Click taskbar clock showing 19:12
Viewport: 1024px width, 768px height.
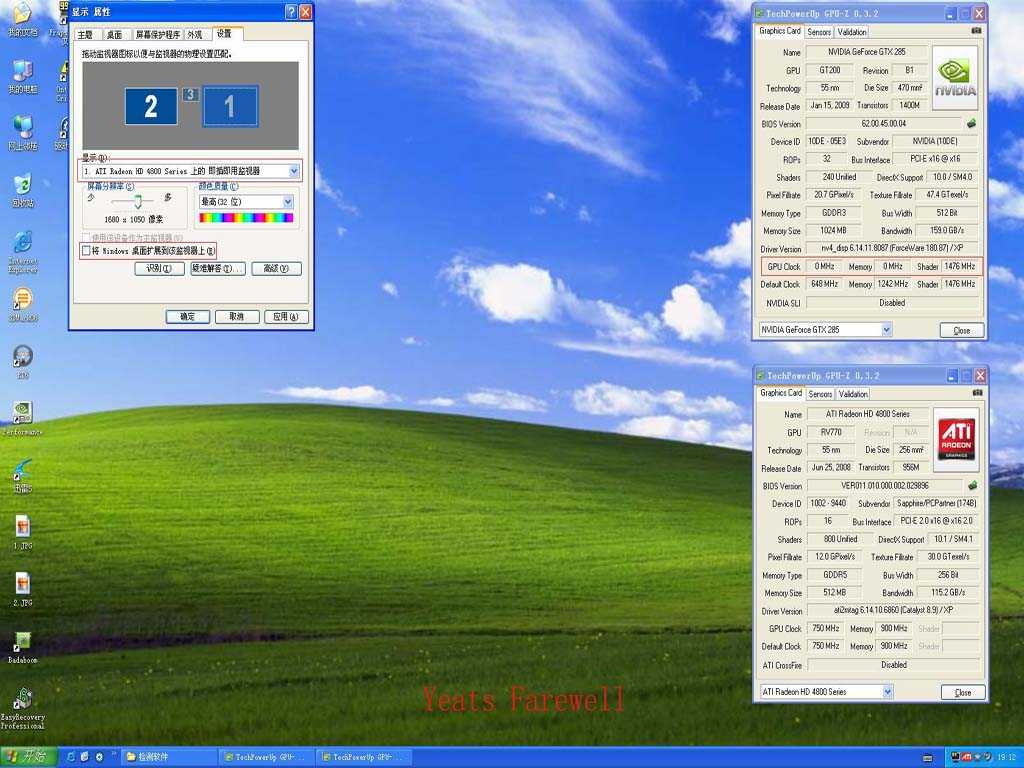1006,758
